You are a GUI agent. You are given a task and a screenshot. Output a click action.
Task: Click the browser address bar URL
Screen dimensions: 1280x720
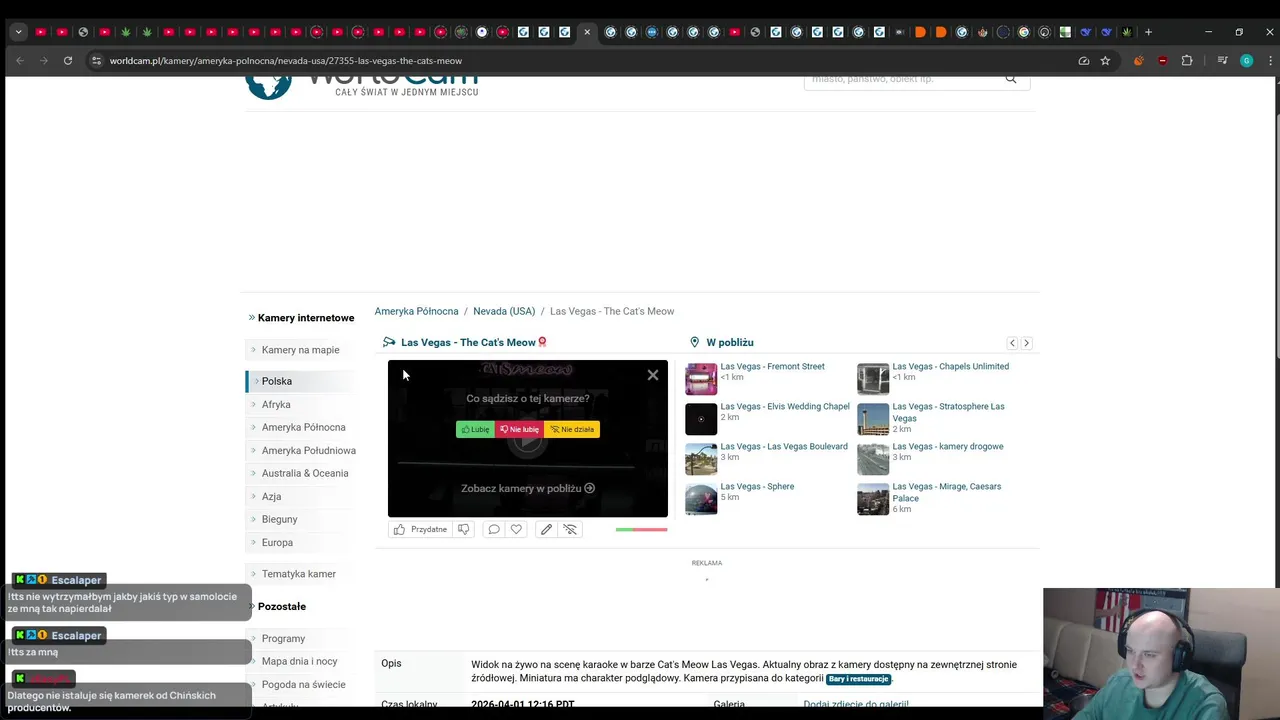point(286,61)
